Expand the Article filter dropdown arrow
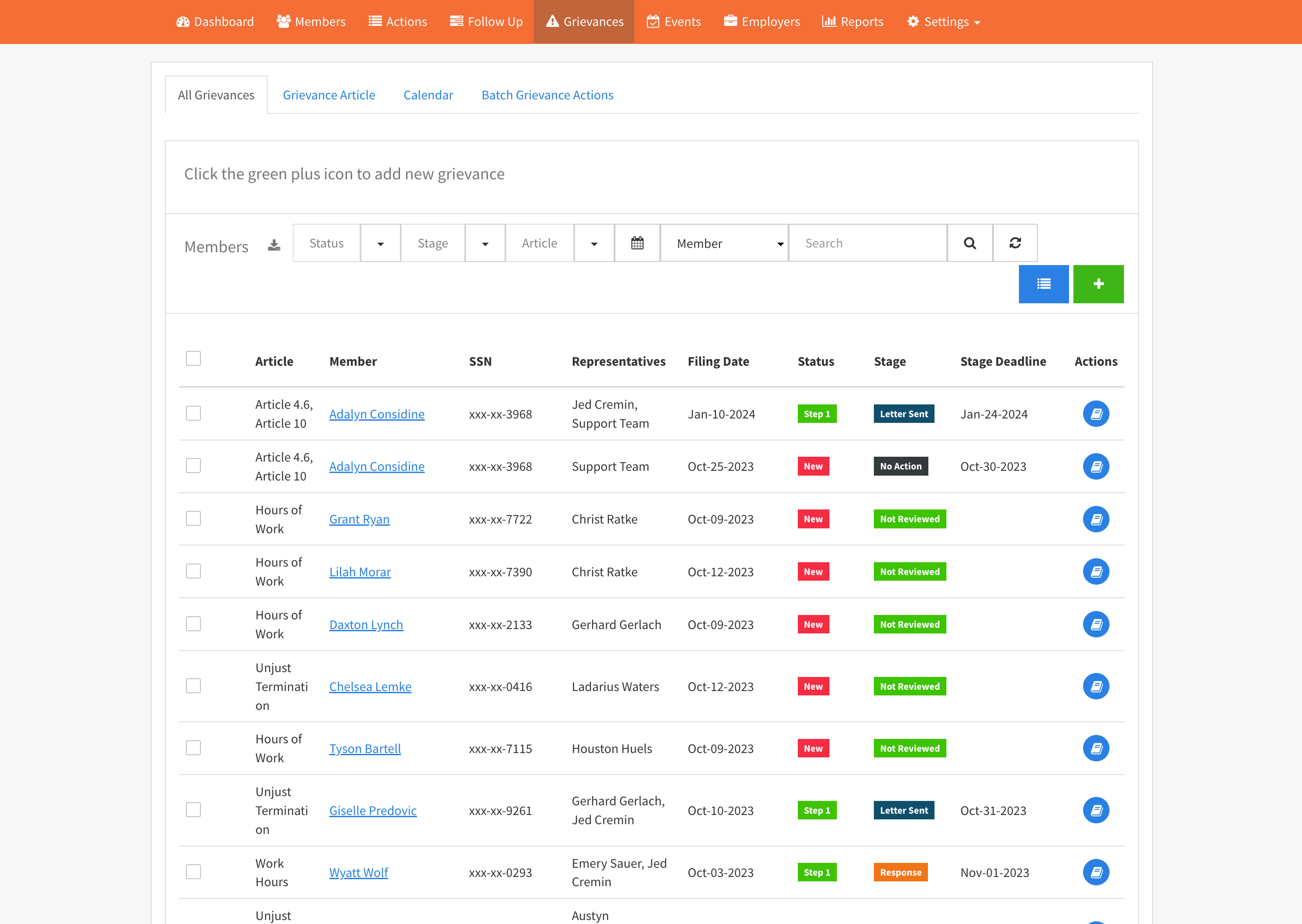Image resolution: width=1302 pixels, height=924 pixels. [594, 243]
